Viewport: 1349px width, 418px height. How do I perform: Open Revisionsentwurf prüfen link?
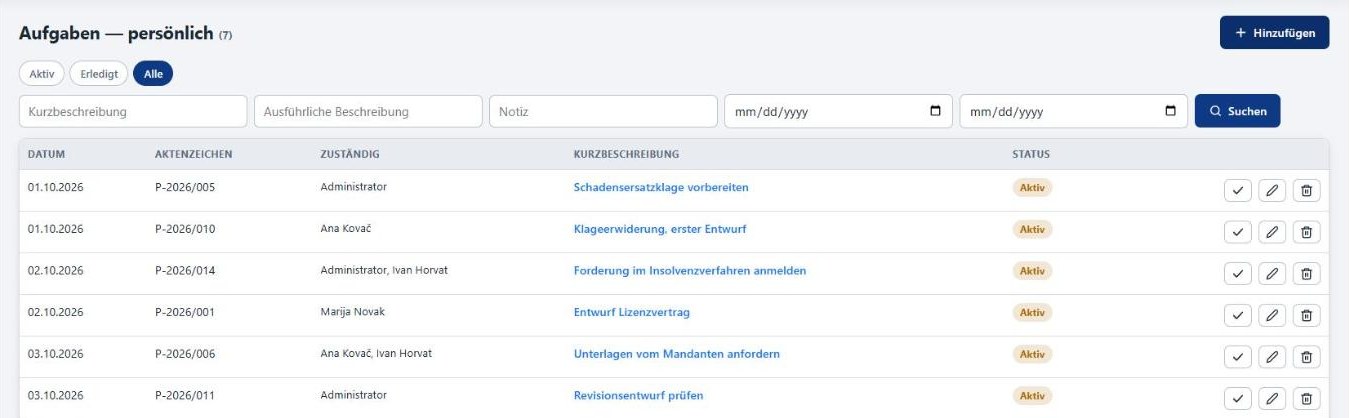point(639,396)
